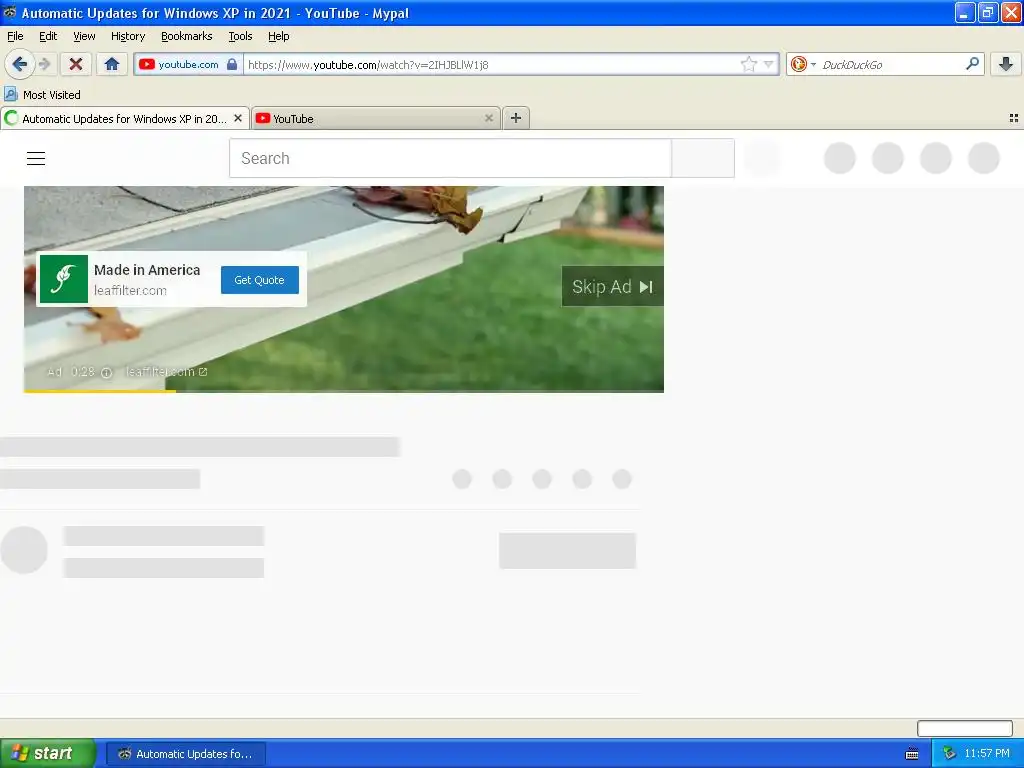
Task: Click the YouTube Search input field
Action: pos(450,158)
